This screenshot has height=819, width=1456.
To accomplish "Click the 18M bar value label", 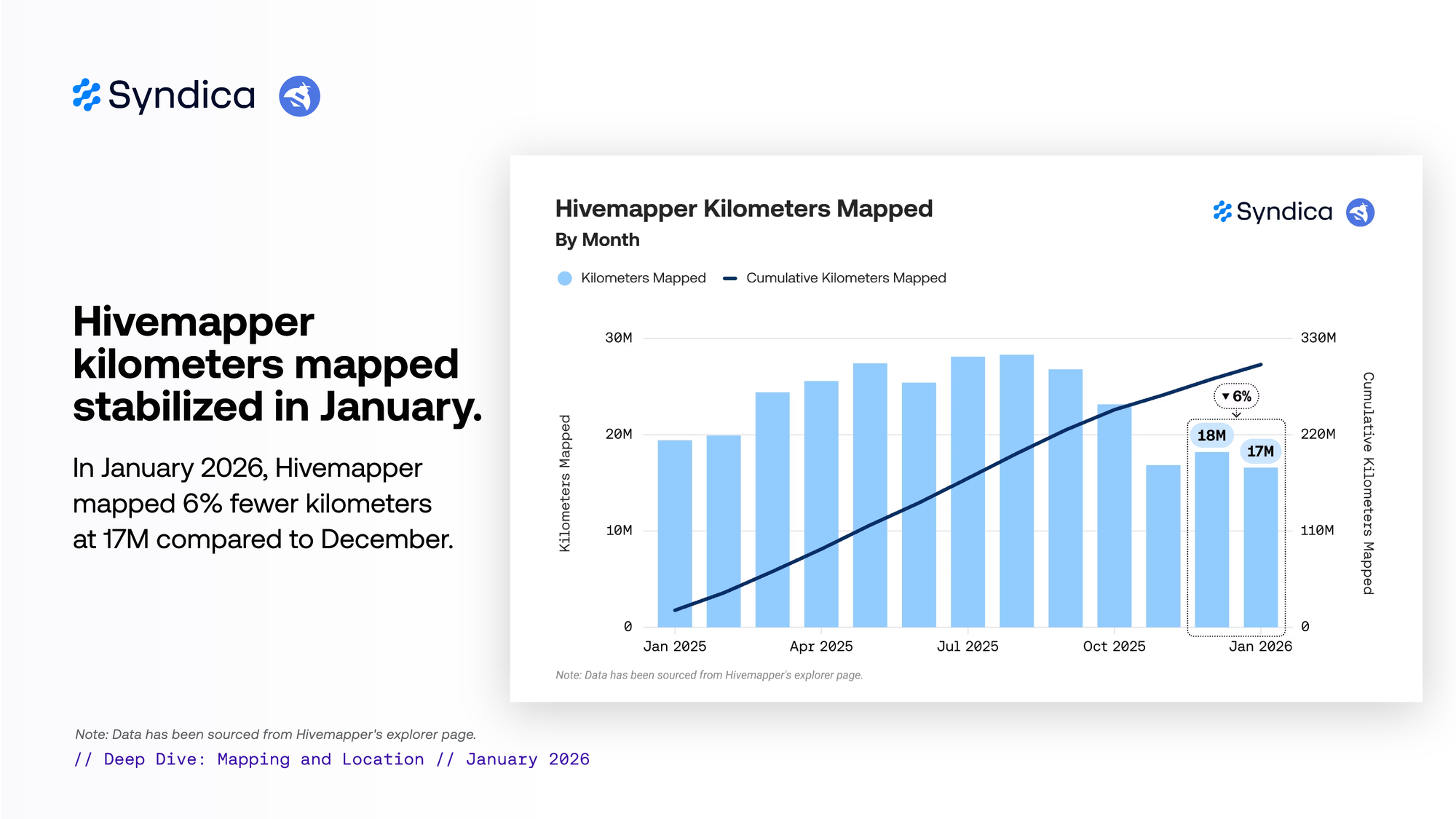I will [1211, 435].
